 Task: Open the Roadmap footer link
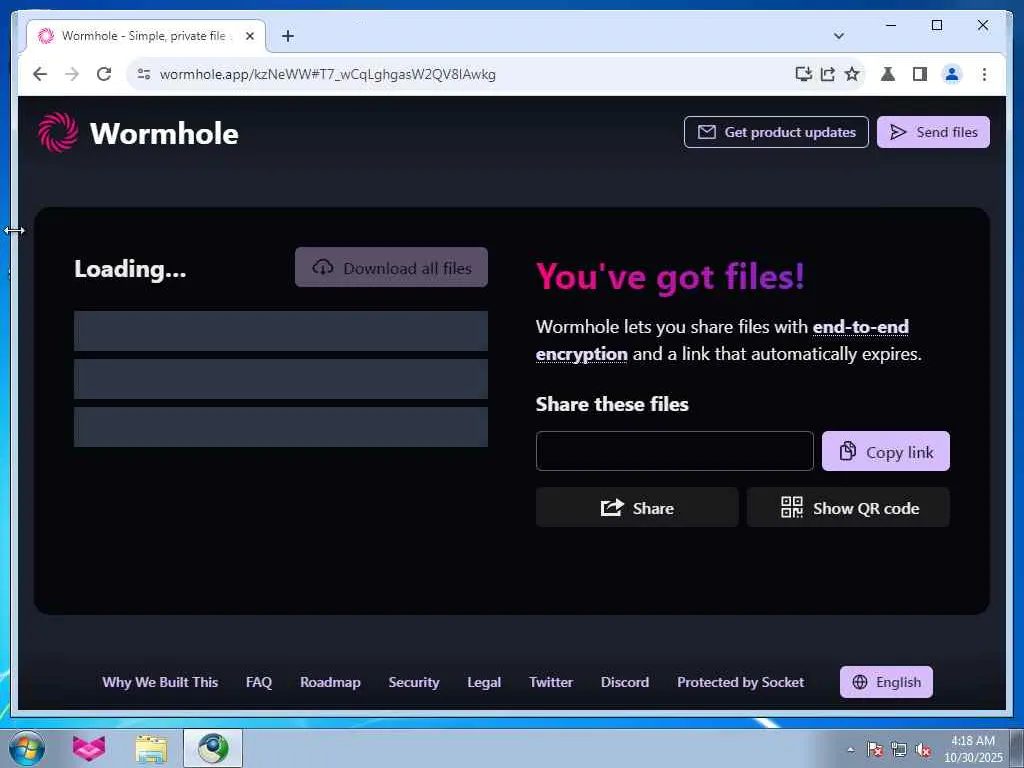pos(330,682)
